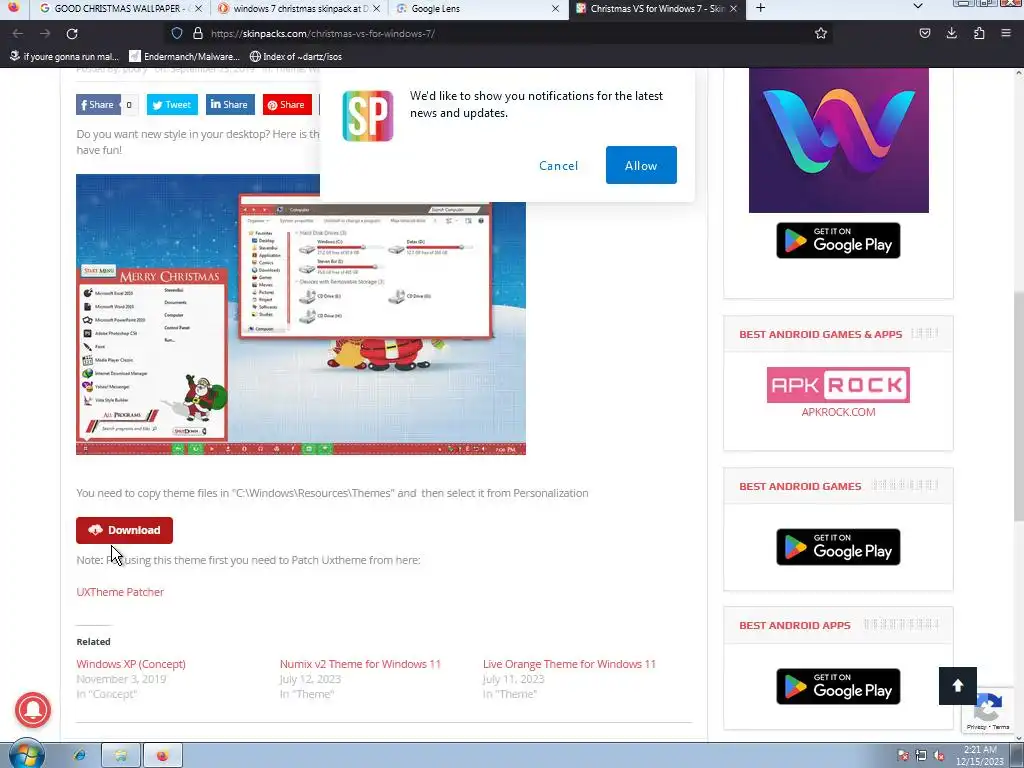The image size is (1024, 768).
Task: Reload the page with the refresh icon
Action: pyautogui.click(x=72, y=33)
